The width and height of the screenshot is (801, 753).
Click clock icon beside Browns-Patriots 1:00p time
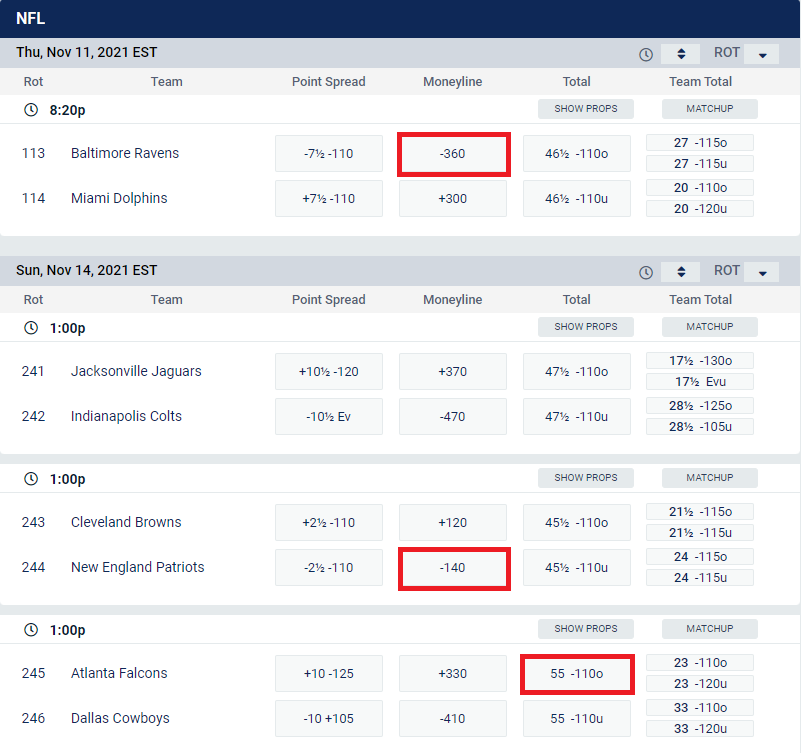click(x=31, y=479)
